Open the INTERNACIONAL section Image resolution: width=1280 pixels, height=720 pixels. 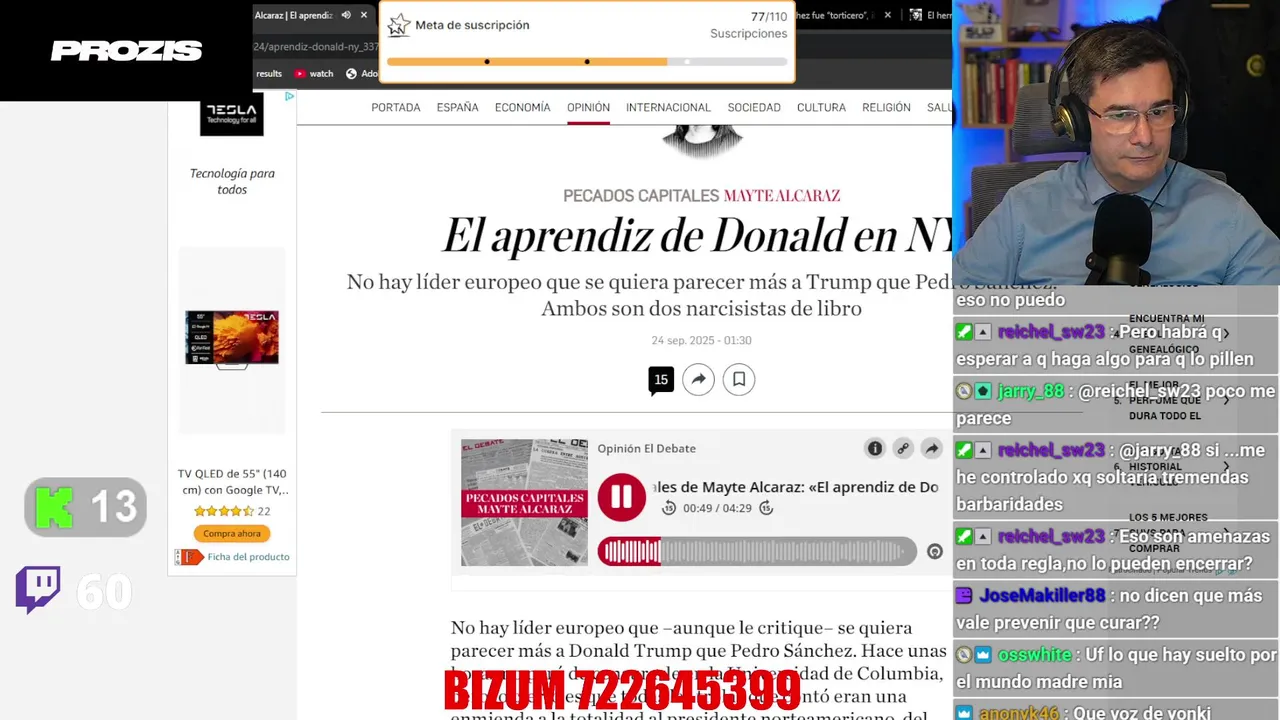[668, 108]
